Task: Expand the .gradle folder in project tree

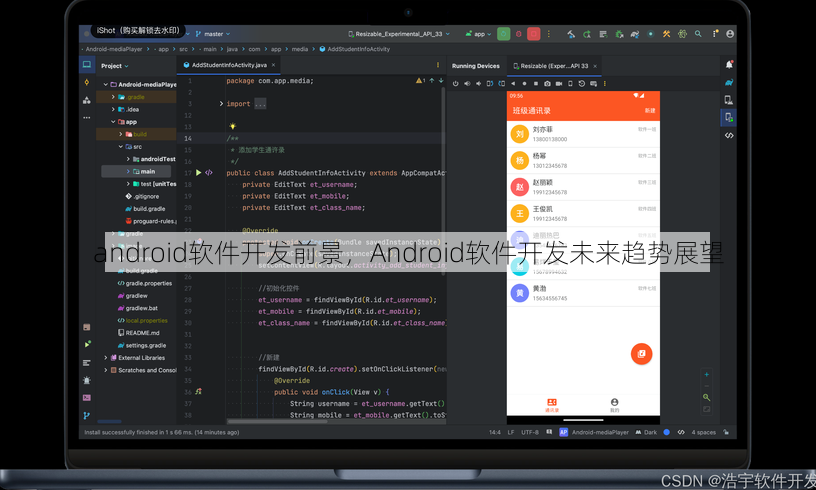Action: 113,97
